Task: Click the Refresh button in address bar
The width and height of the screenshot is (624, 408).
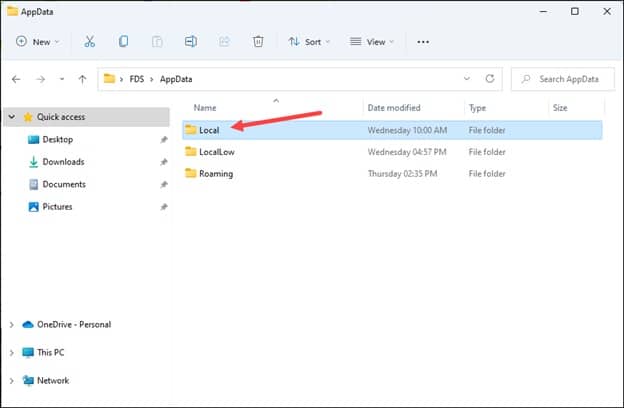Action: [x=489, y=78]
